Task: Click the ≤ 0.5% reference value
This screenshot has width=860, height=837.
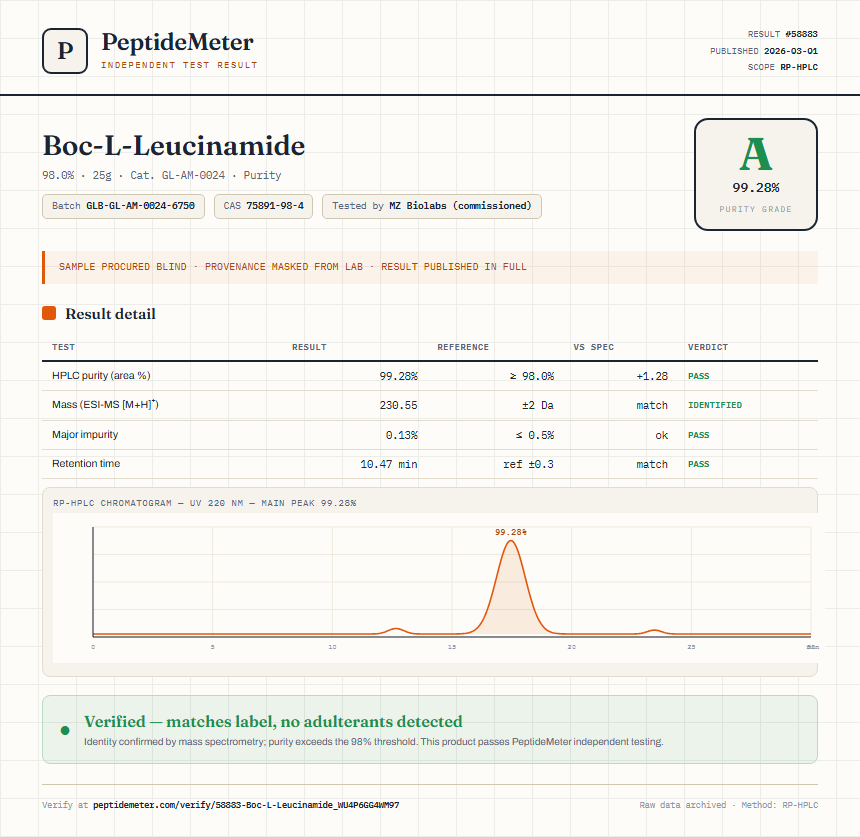Action: 535,435
